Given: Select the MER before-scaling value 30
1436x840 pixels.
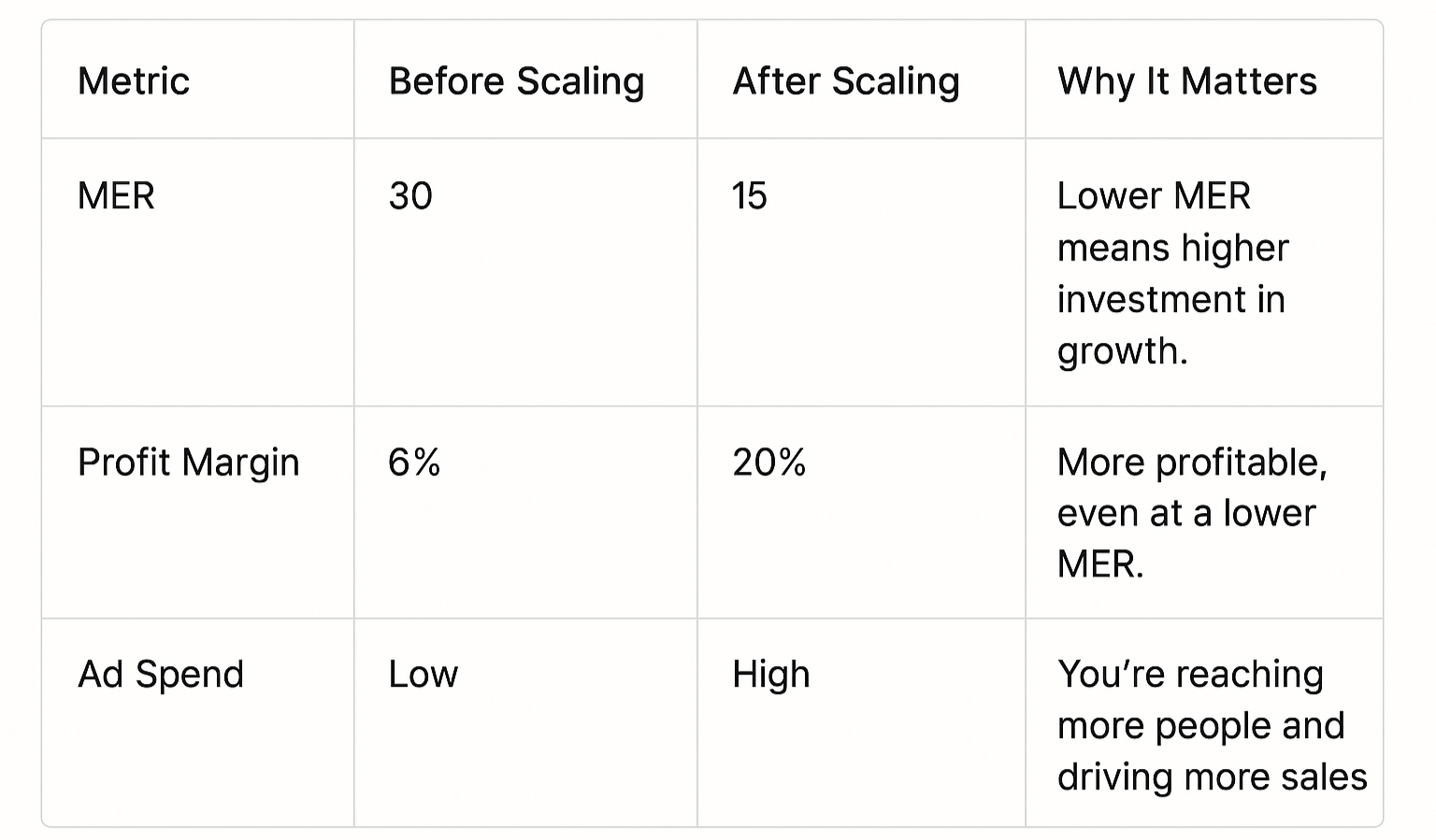Looking at the screenshot, I should pyautogui.click(x=410, y=196).
